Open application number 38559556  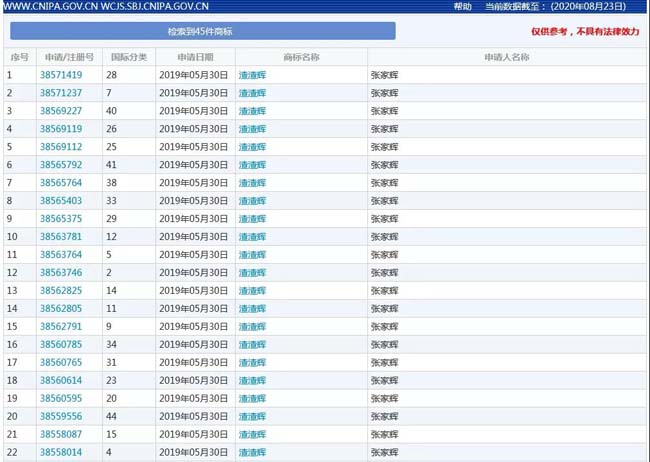click(x=61, y=417)
